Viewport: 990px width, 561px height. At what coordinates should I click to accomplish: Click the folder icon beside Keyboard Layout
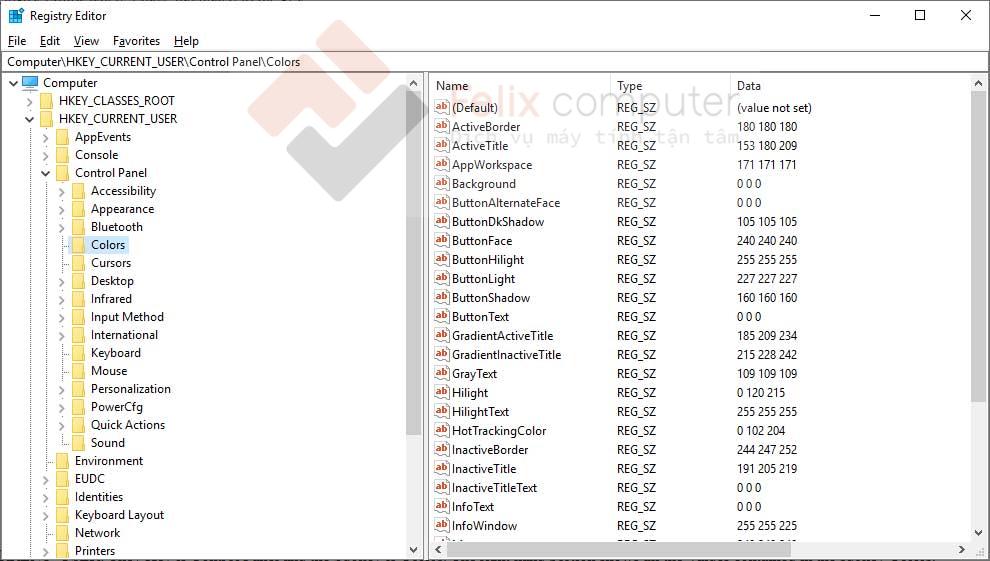62,515
